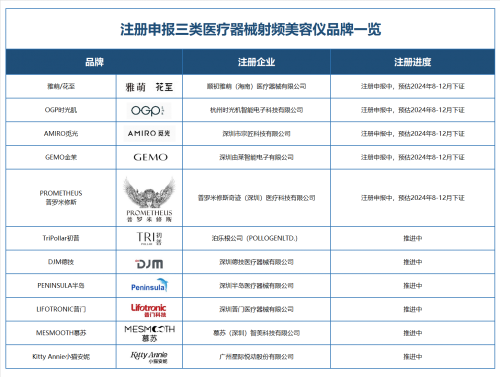Screen dimensions: 500x377
Task: Click the DJM logo image
Action: 149,263
